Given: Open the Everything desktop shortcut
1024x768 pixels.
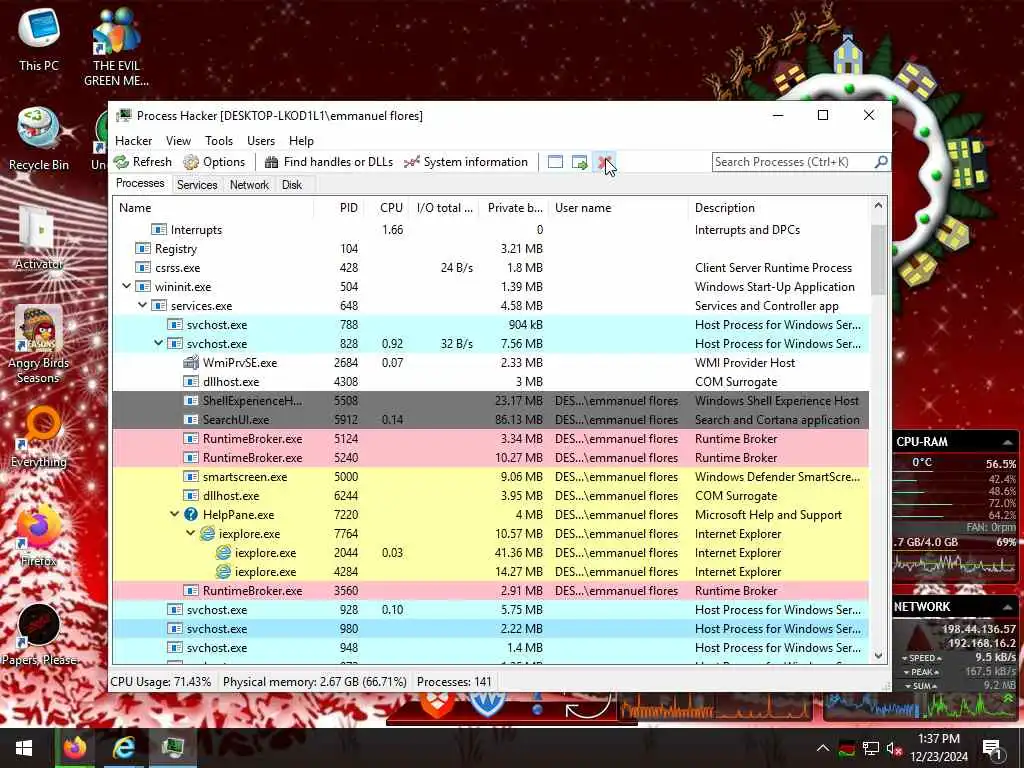Looking at the screenshot, I should pyautogui.click(x=39, y=437).
